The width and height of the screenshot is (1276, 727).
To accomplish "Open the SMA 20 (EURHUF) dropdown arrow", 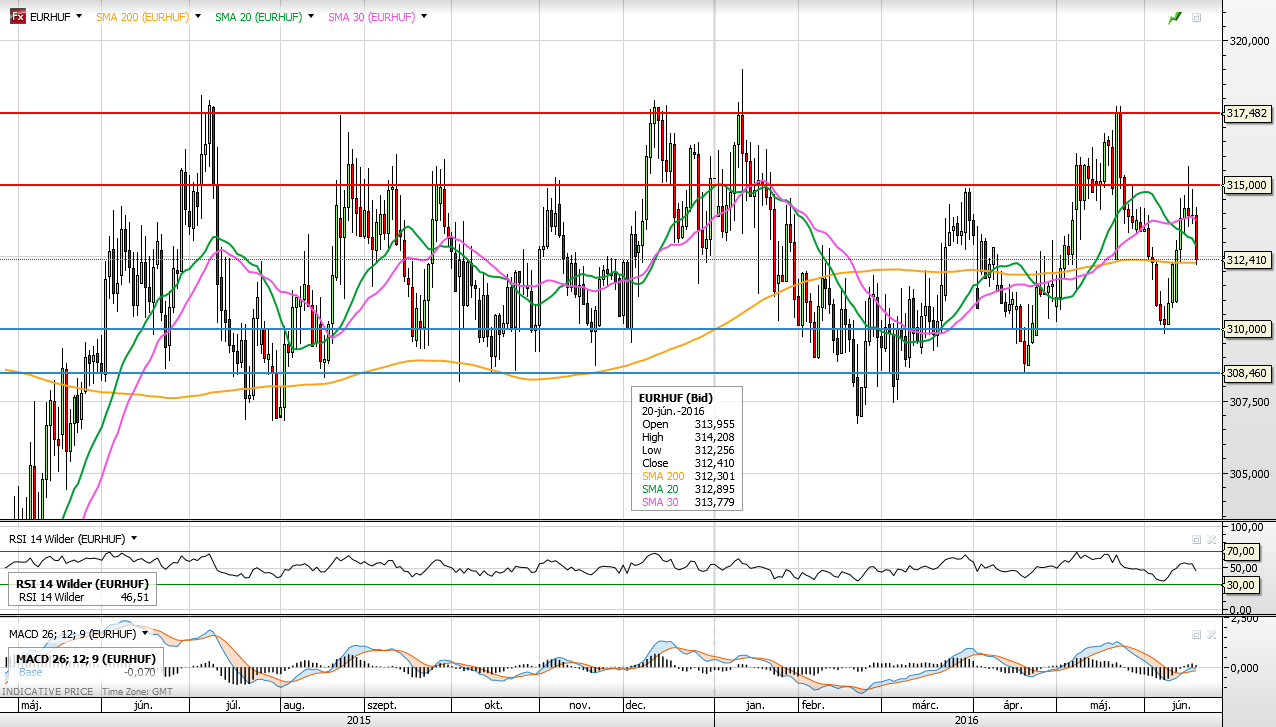I will 310,17.
